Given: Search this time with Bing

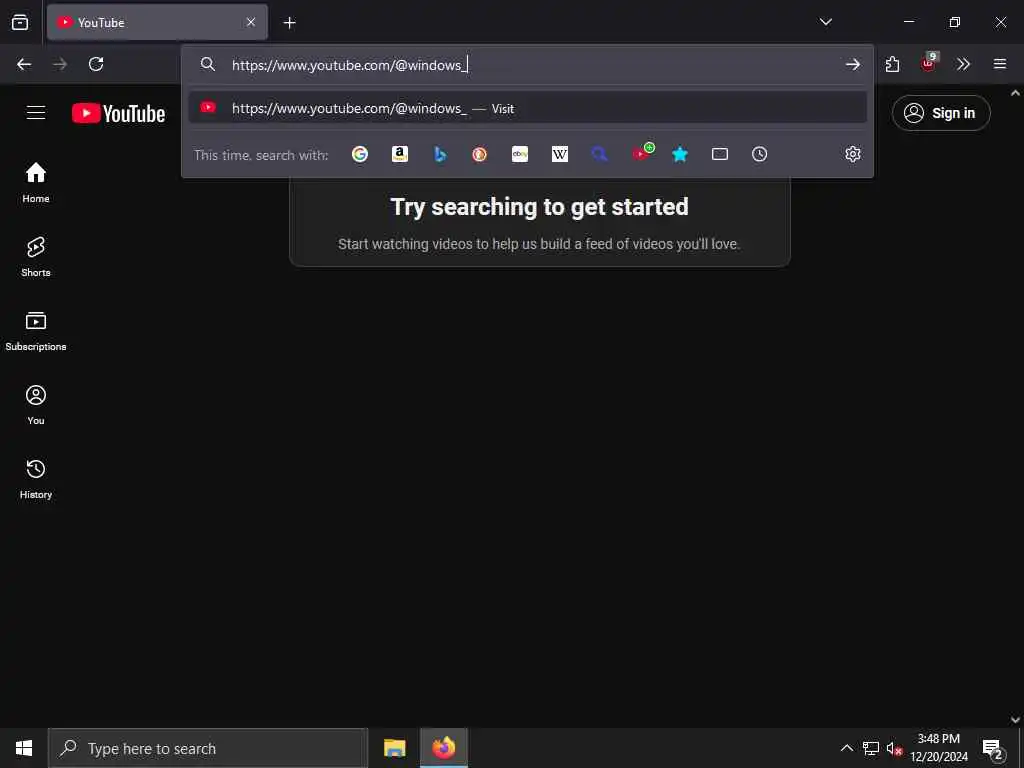Looking at the screenshot, I should point(440,154).
